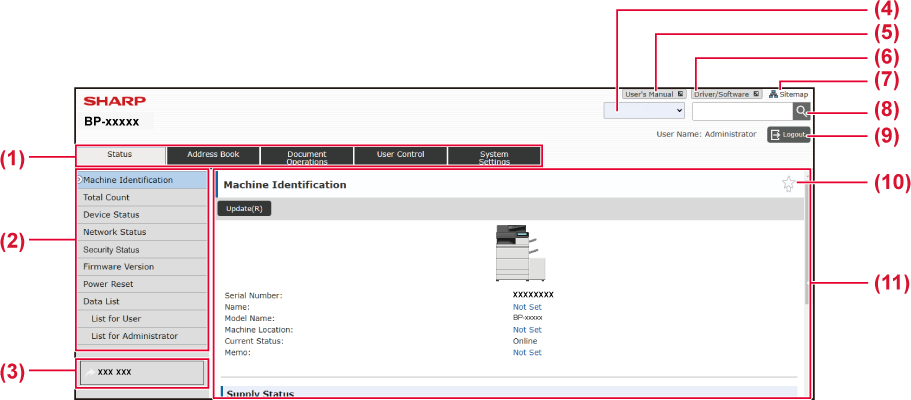Switch to the Address Book tab

pyautogui.click(x=213, y=155)
